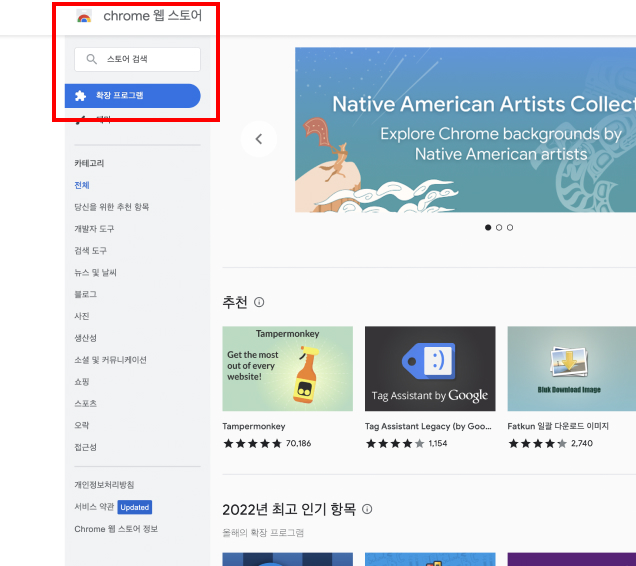Select the first carousel dot indicator

point(488,228)
